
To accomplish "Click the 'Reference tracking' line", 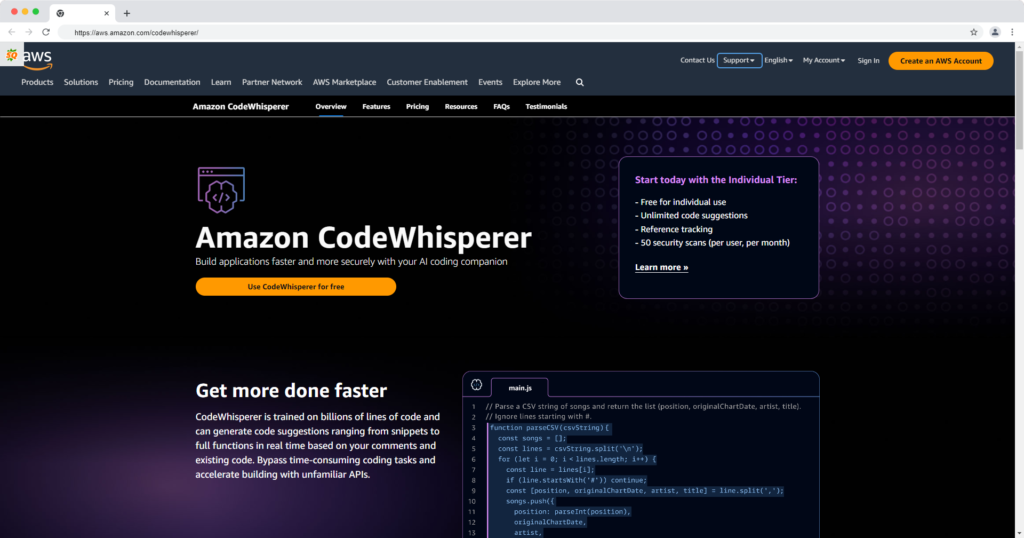I will [x=674, y=229].
